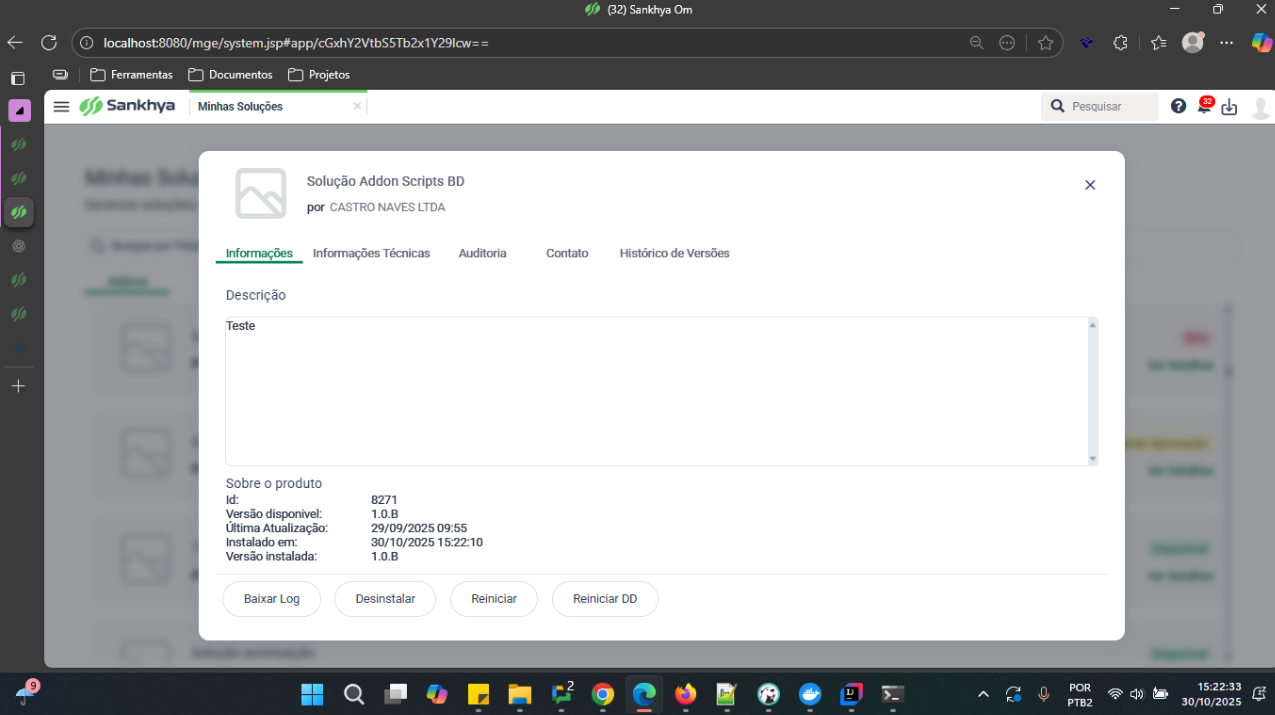
Task: Click the Desinstalar button
Action: 385,599
